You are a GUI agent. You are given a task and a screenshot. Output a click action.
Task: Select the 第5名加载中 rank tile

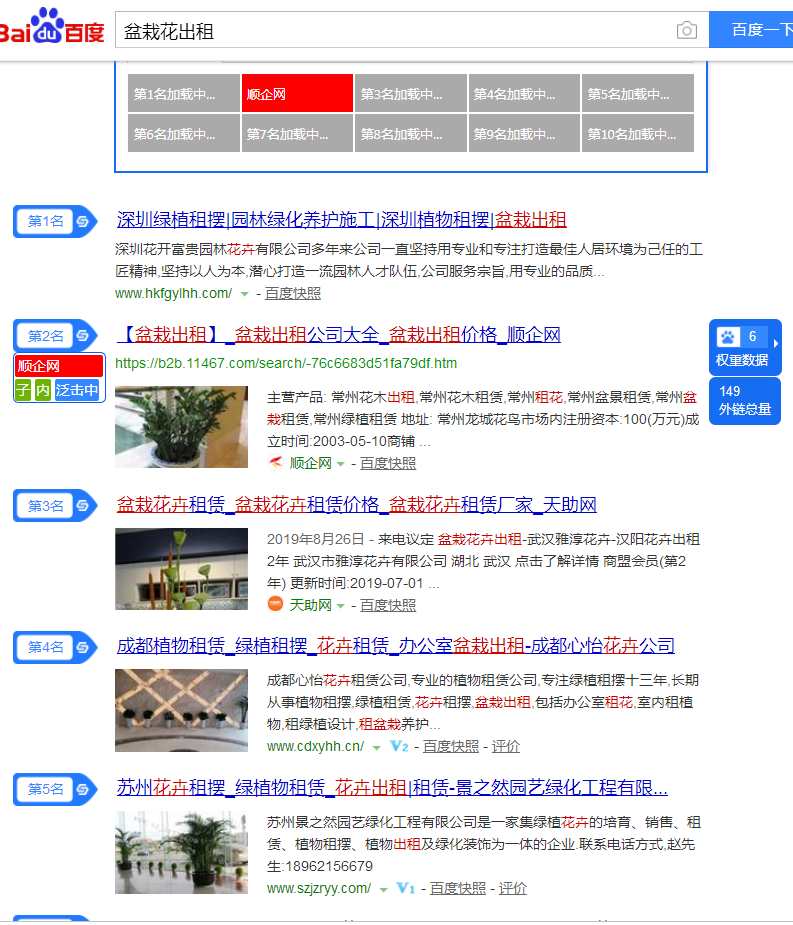point(637,93)
